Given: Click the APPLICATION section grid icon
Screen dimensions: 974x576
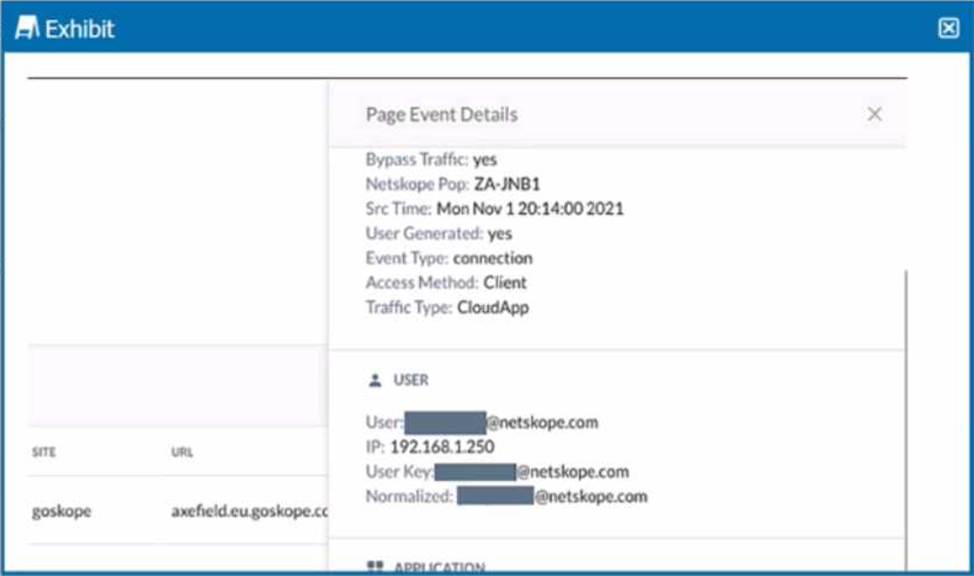Looking at the screenshot, I should (x=375, y=565).
